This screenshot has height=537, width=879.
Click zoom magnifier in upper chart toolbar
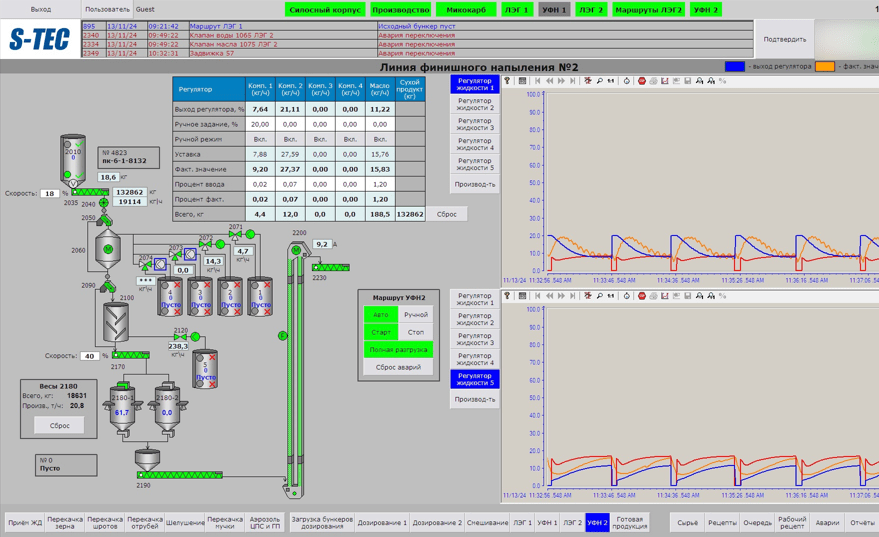[x=599, y=81]
